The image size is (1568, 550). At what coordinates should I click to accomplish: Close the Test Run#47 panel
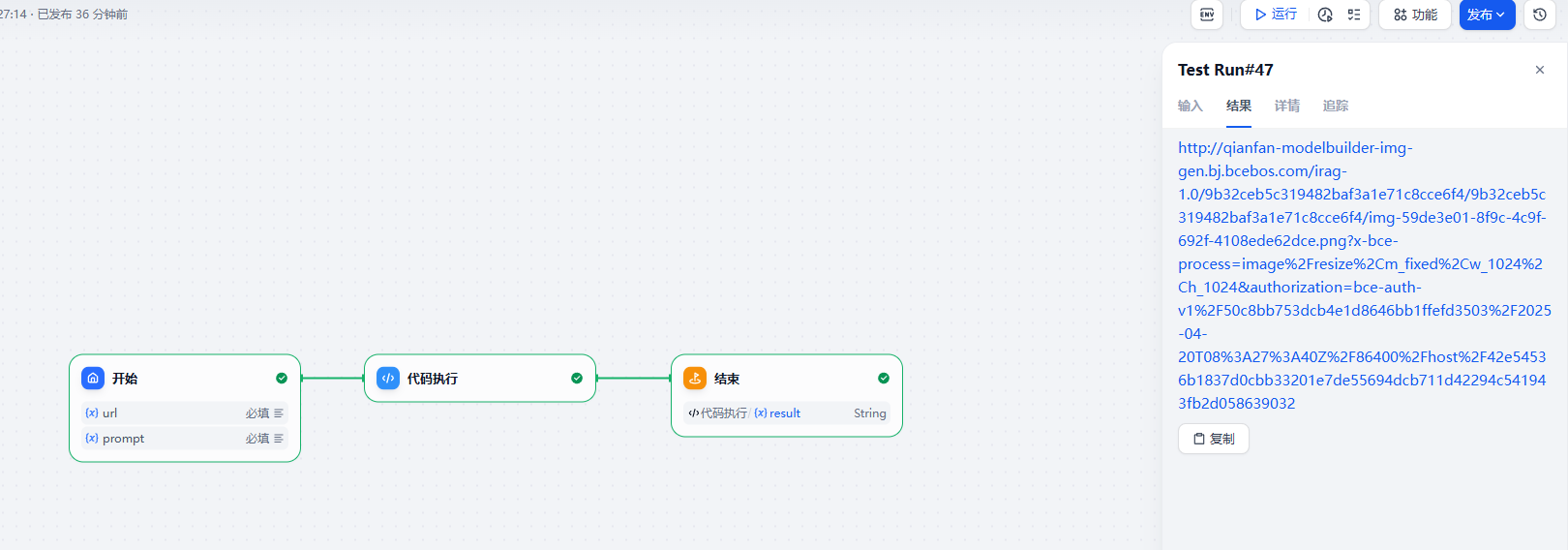click(1540, 70)
